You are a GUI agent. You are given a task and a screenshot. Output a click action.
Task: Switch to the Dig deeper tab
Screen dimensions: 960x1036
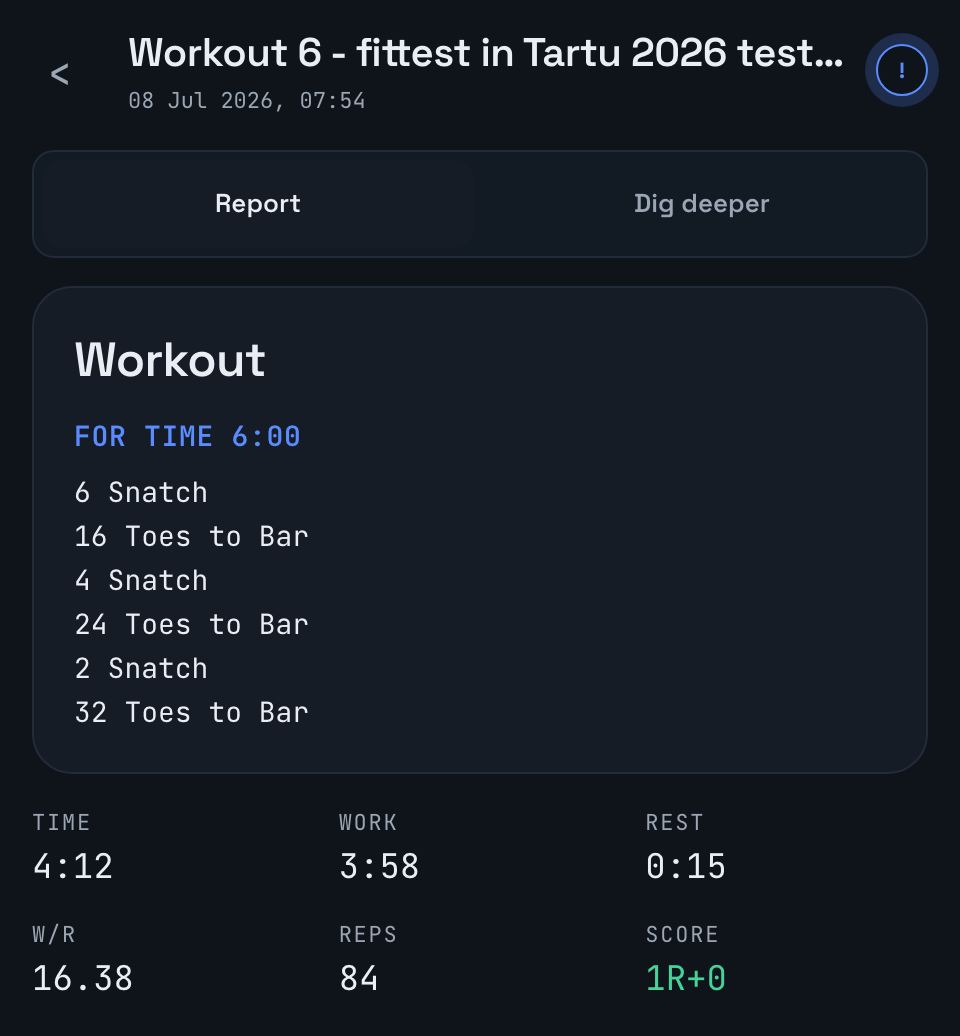(x=701, y=204)
